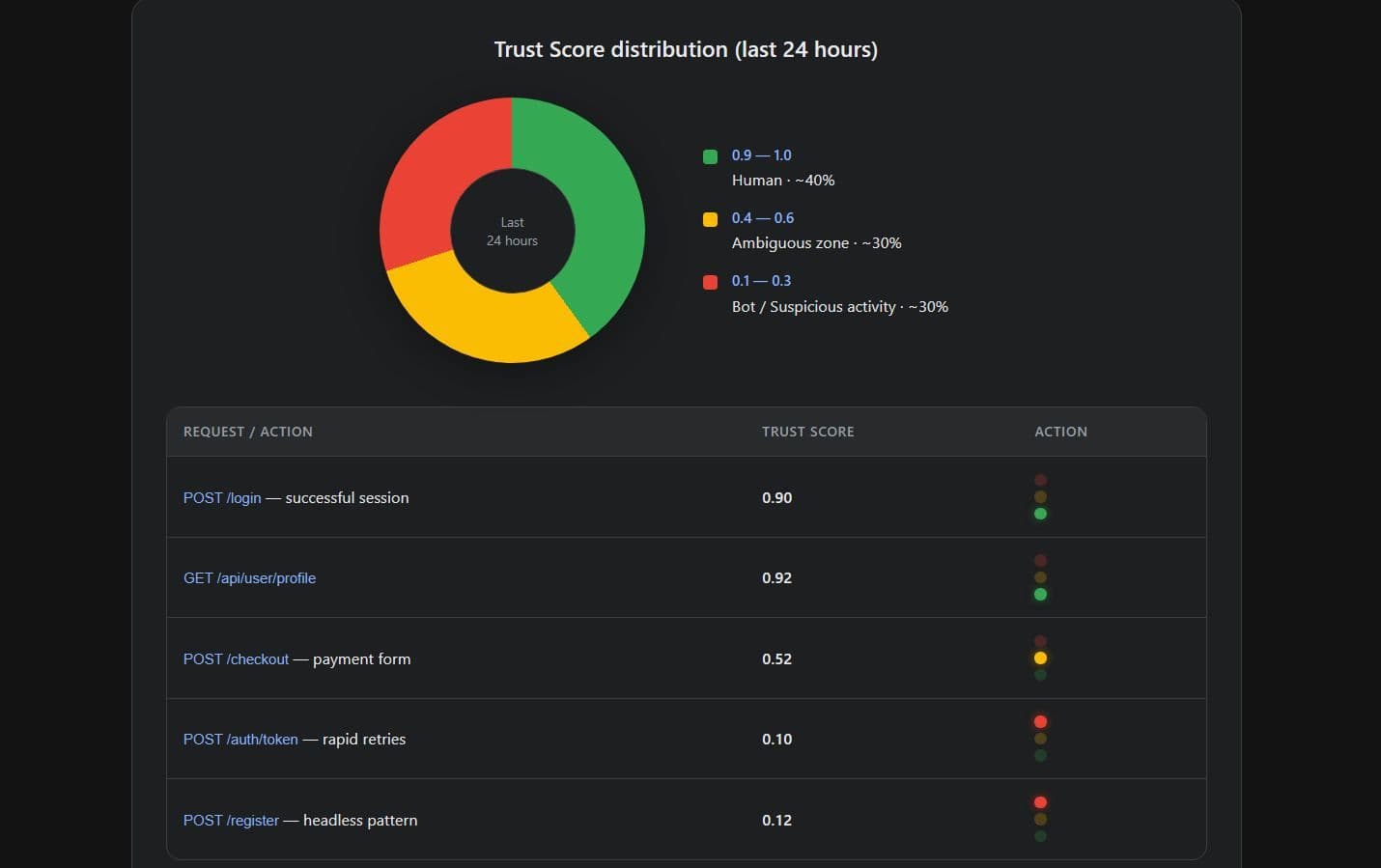Select the dim yellow dot in POST /auth/token traffic light

[x=1040, y=739]
